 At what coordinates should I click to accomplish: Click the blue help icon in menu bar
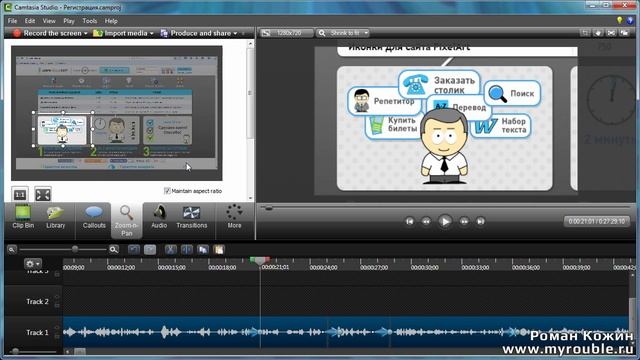(x=630, y=20)
